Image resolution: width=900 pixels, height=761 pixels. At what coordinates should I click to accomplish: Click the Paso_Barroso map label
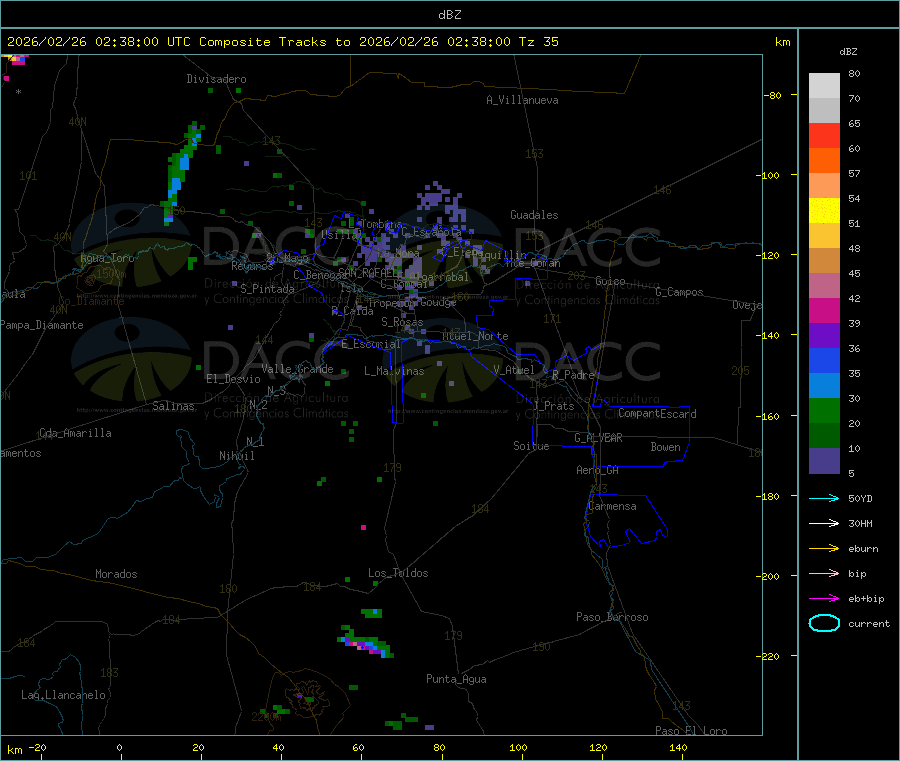coord(612,617)
